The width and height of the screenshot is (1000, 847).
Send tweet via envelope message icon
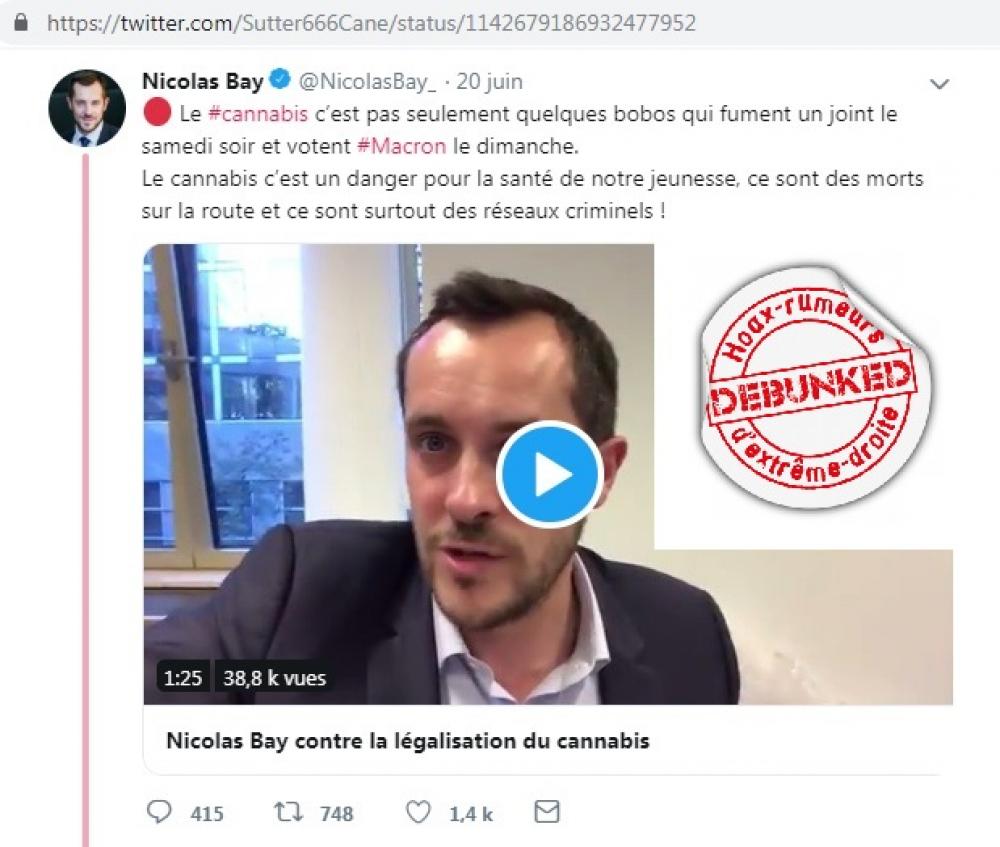pos(547,812)
